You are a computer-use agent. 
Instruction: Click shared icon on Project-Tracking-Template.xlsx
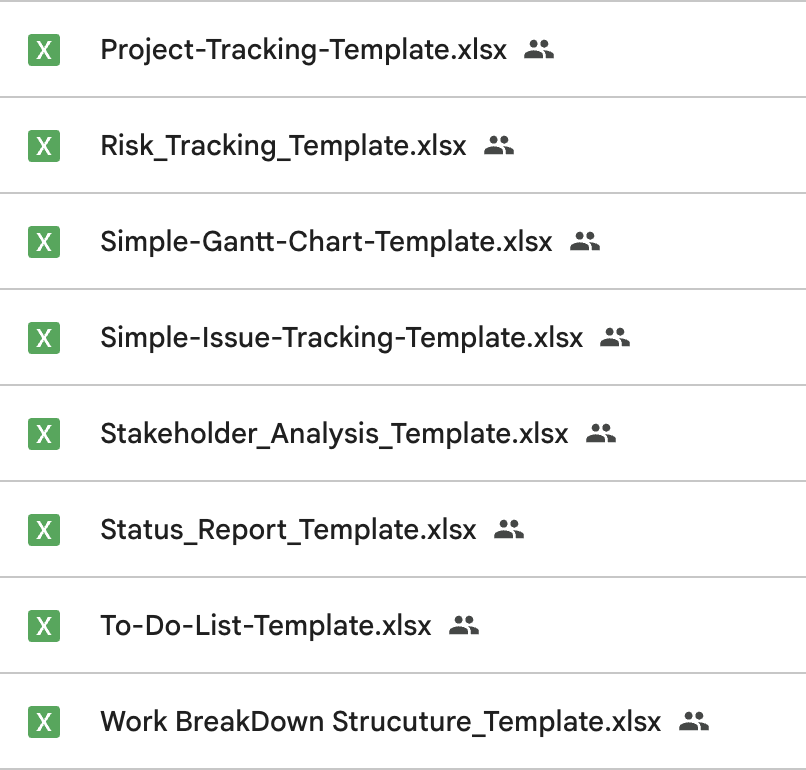click(539, 50)
